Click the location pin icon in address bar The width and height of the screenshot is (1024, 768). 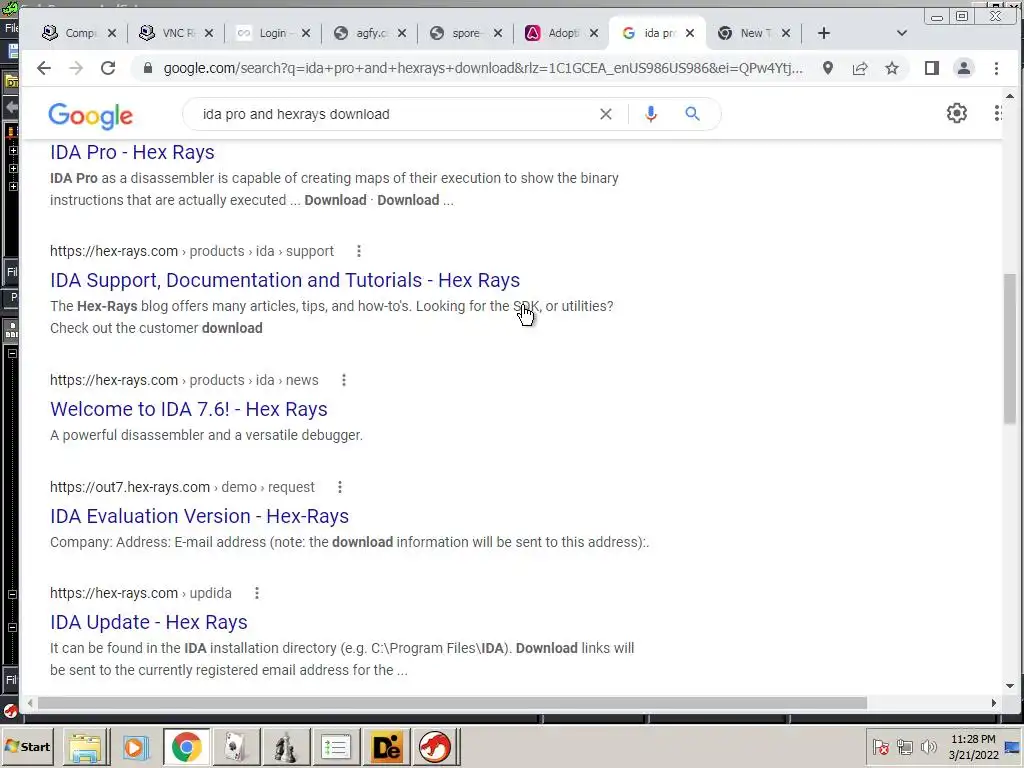click(x=827, y=68)
